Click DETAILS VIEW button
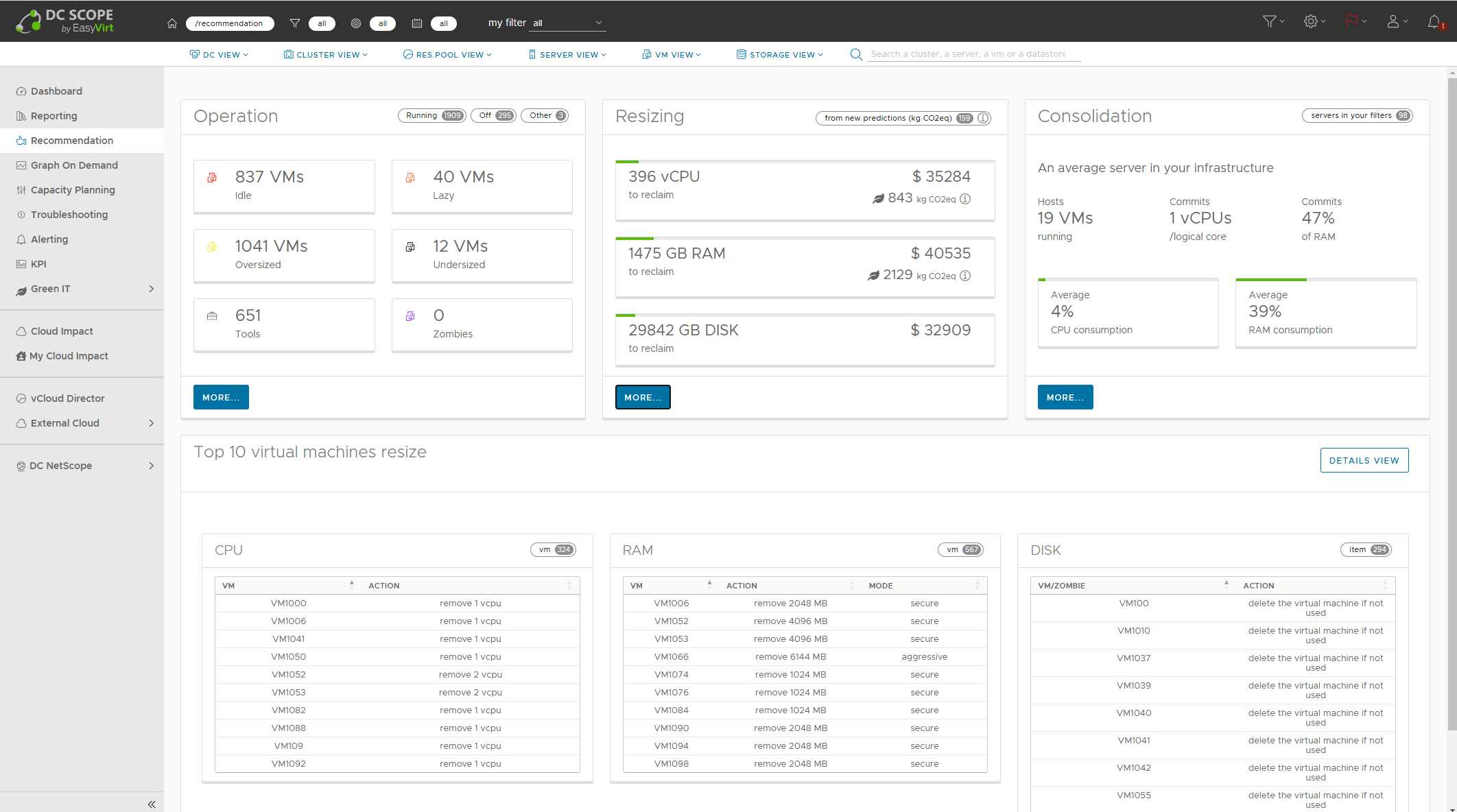 (1364, 460)
